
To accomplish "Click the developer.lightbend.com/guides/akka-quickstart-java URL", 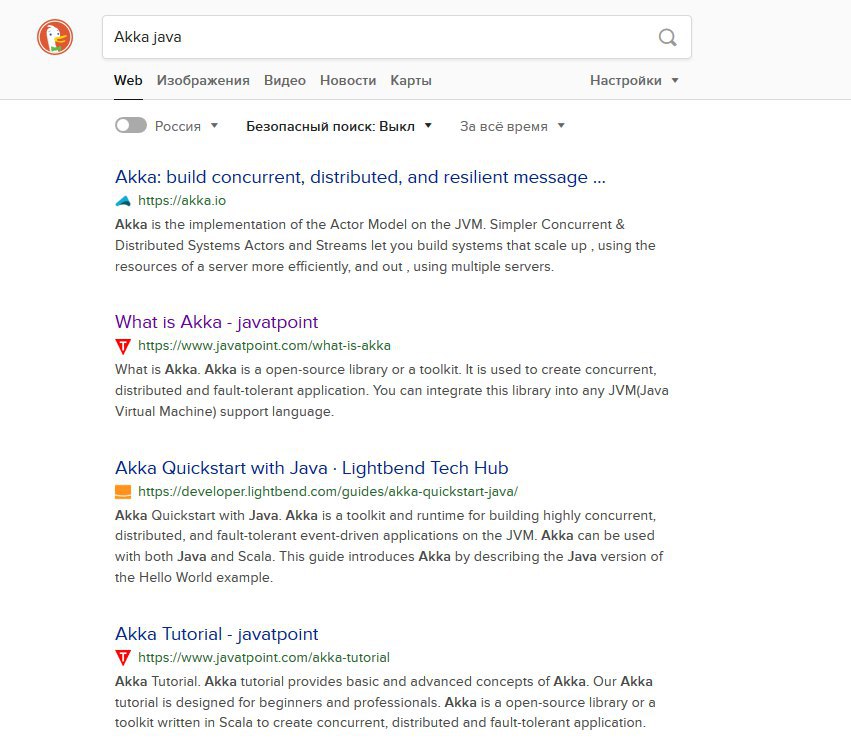I will pyautogui.click(x=328, y=492).
